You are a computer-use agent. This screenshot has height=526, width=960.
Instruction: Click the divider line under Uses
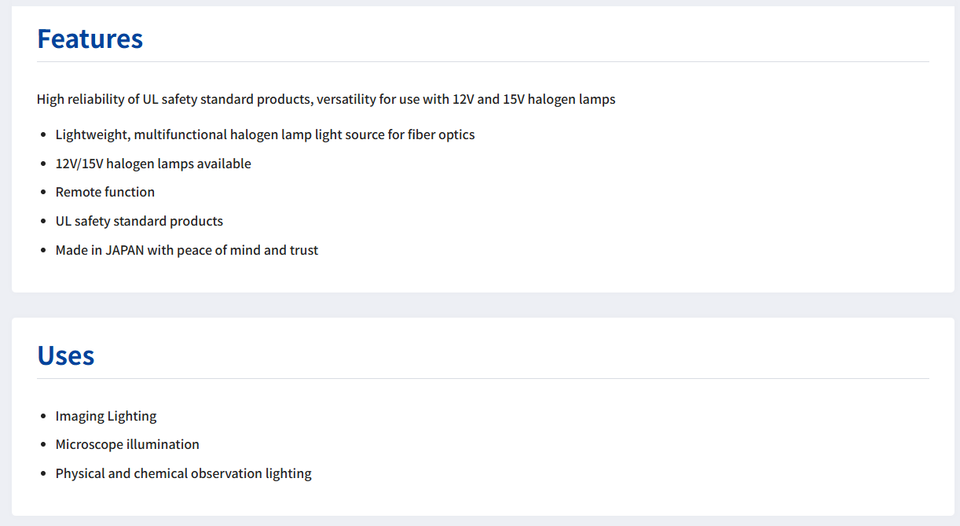click(483, 378)
